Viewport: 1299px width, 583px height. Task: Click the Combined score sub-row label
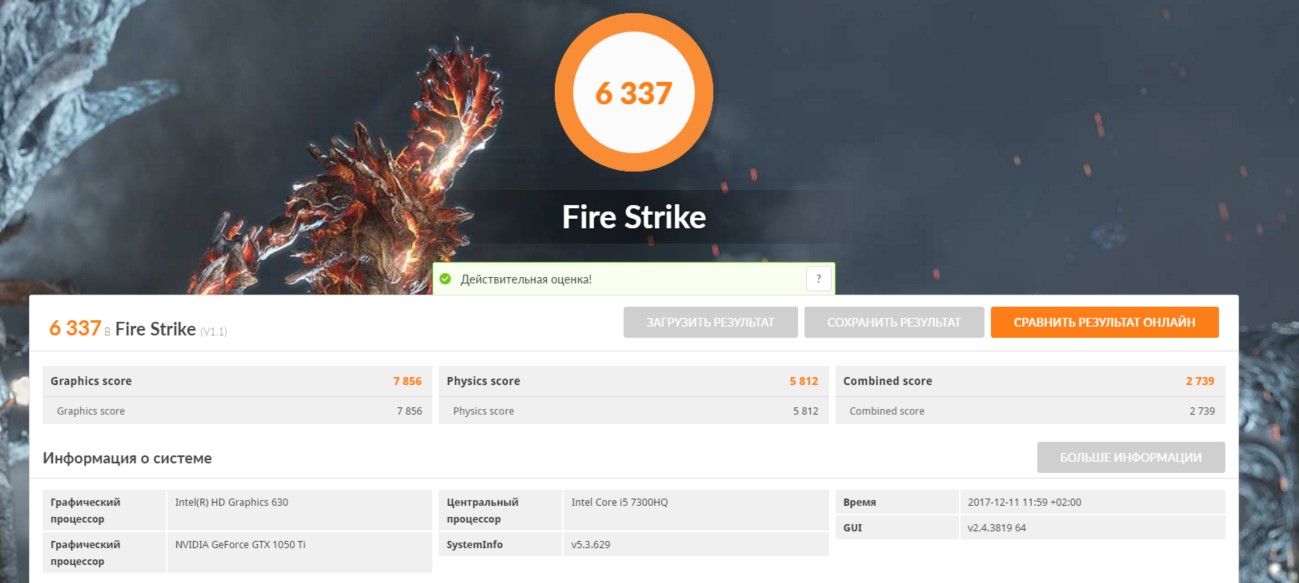pyautogui.click(x=887, y=411)
